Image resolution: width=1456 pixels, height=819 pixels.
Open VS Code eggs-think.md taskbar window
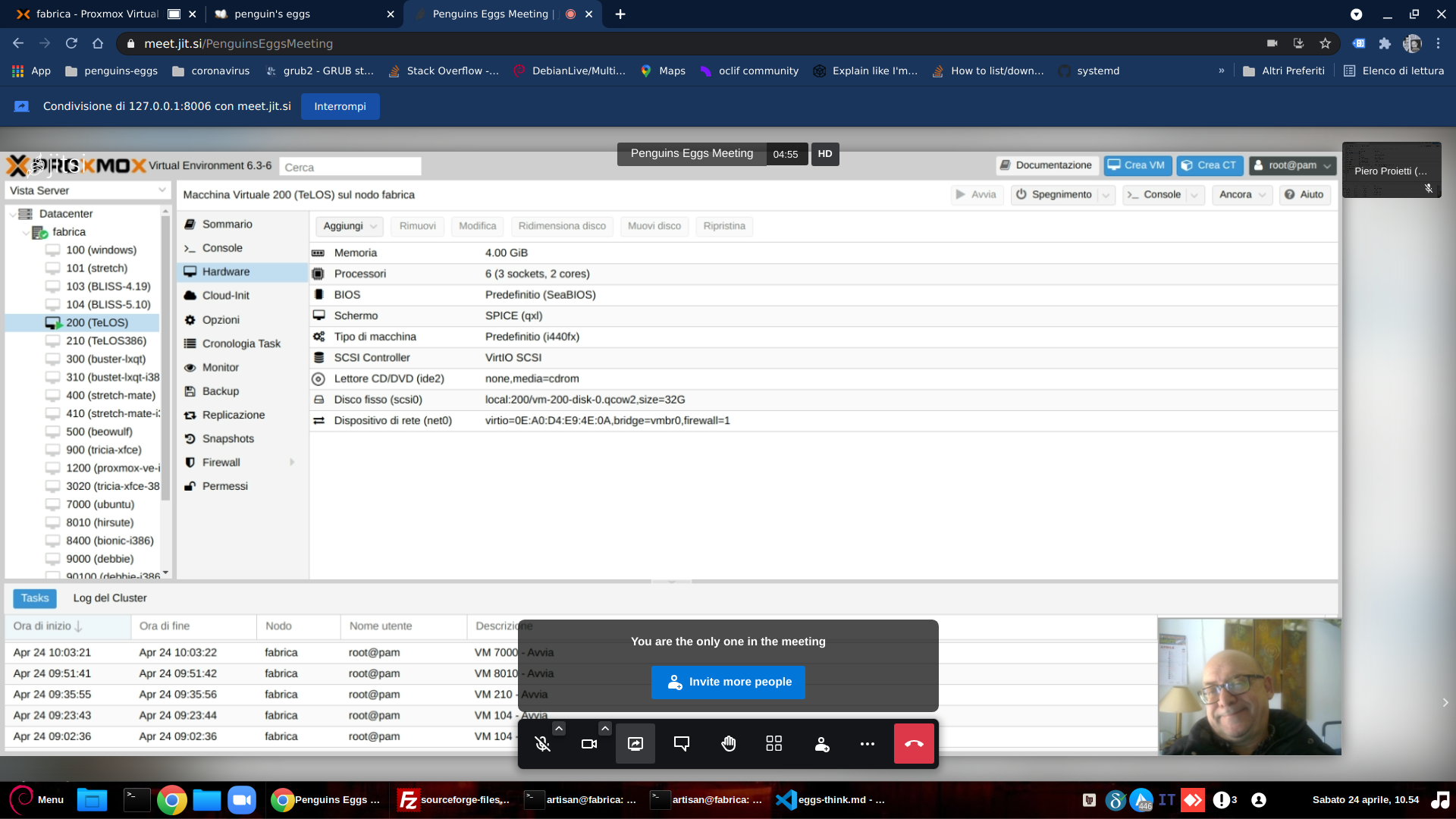[831, 800]
